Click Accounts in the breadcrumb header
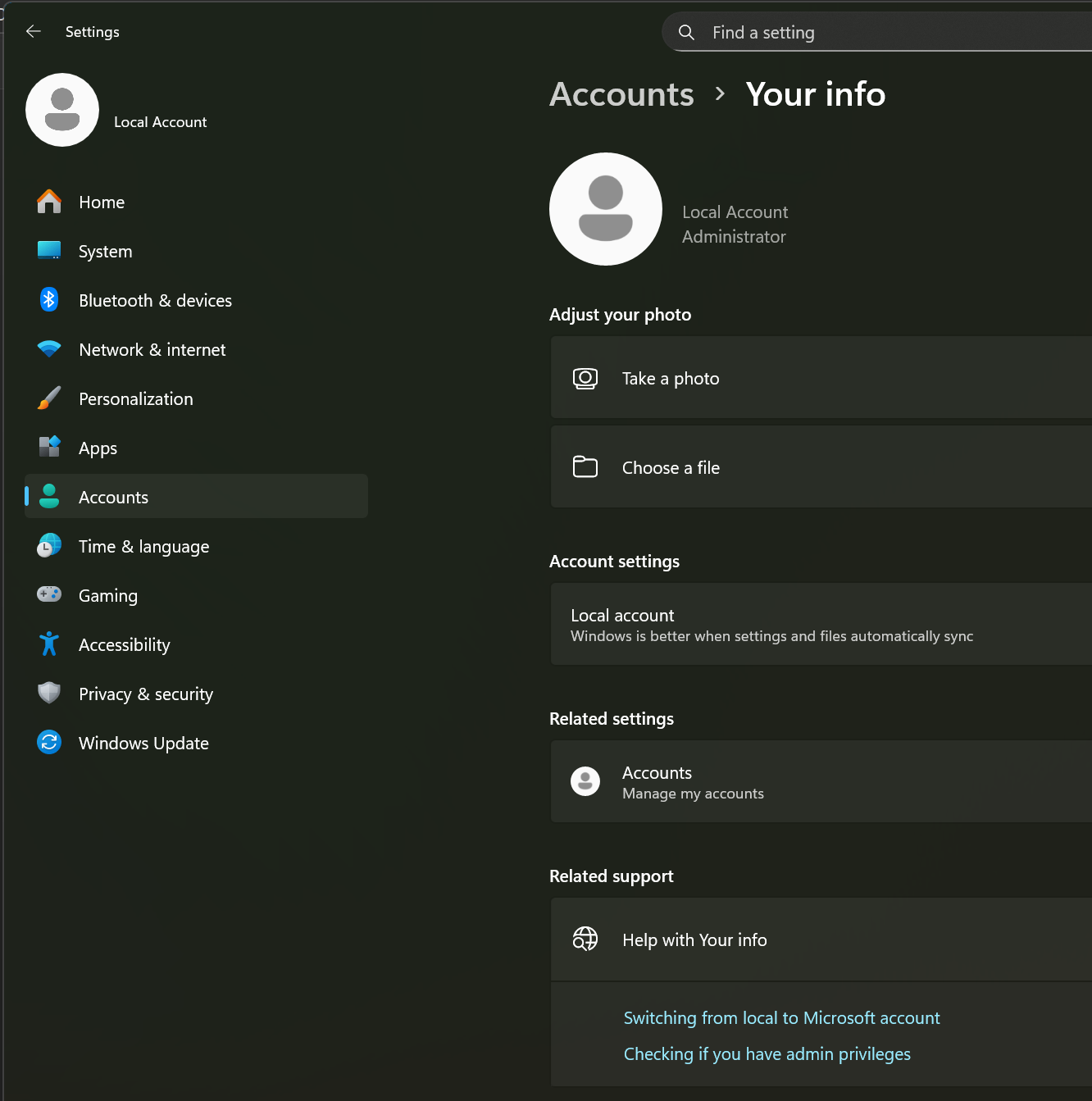This screenshot has width=1092, height=1101. click(x=621, y=94)
